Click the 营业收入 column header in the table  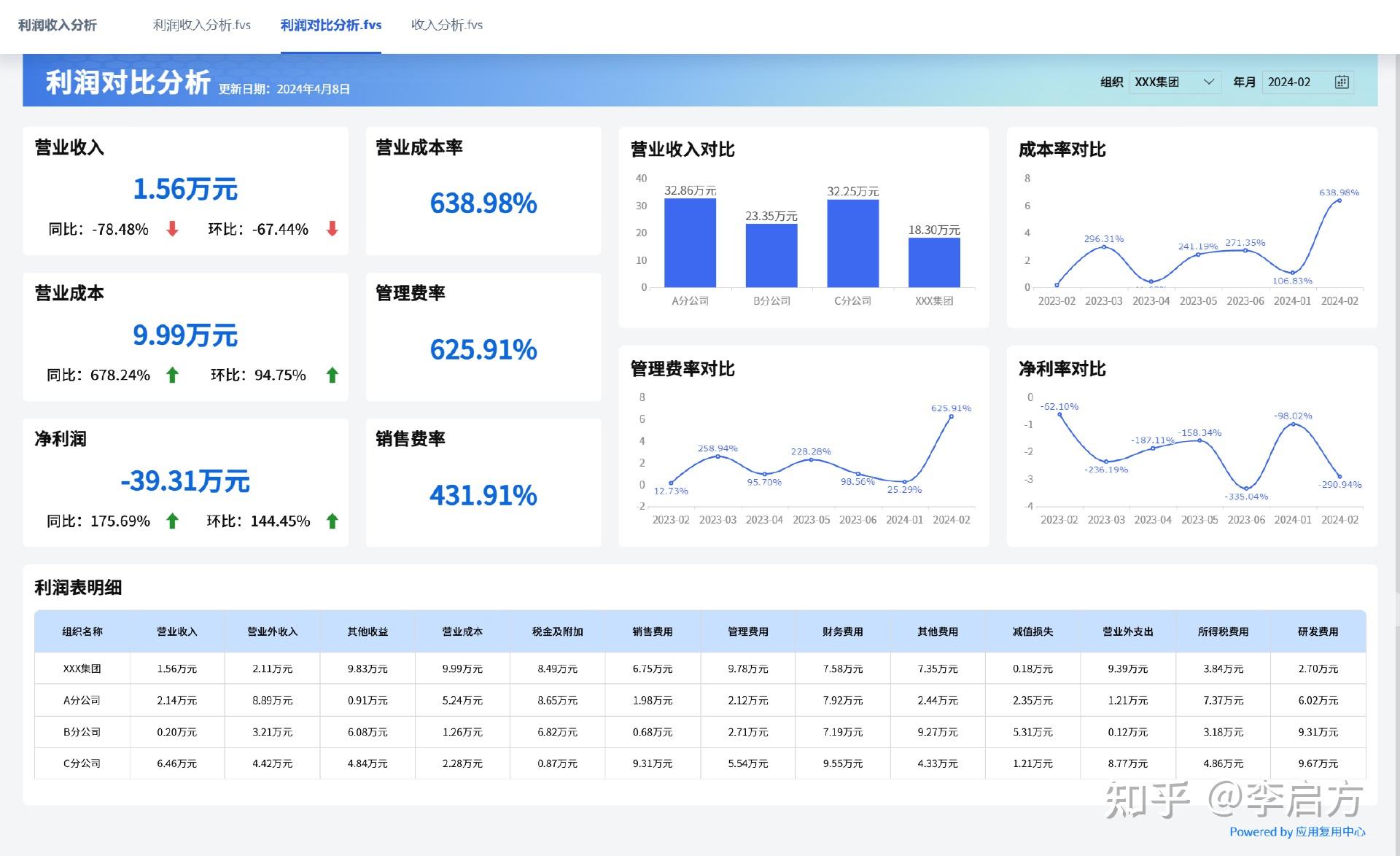[176, 631]
